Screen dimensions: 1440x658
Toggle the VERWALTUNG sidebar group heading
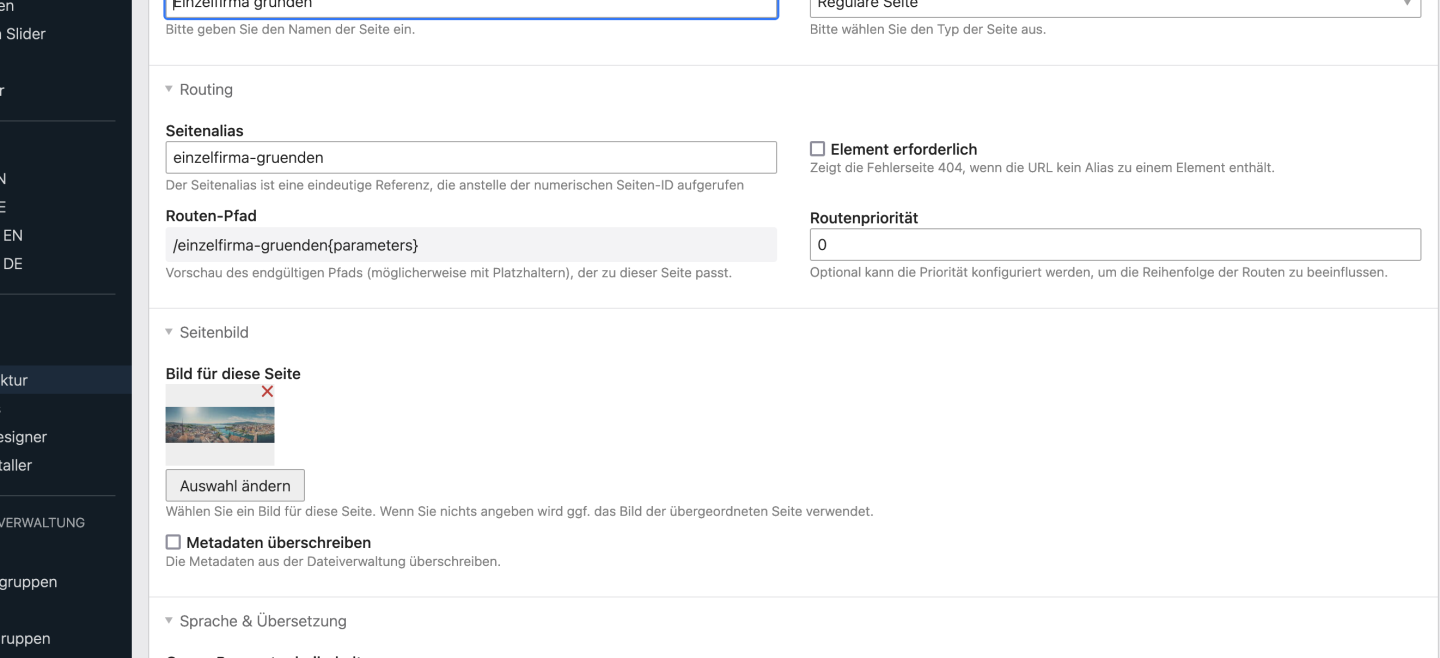tap(42, 522)
